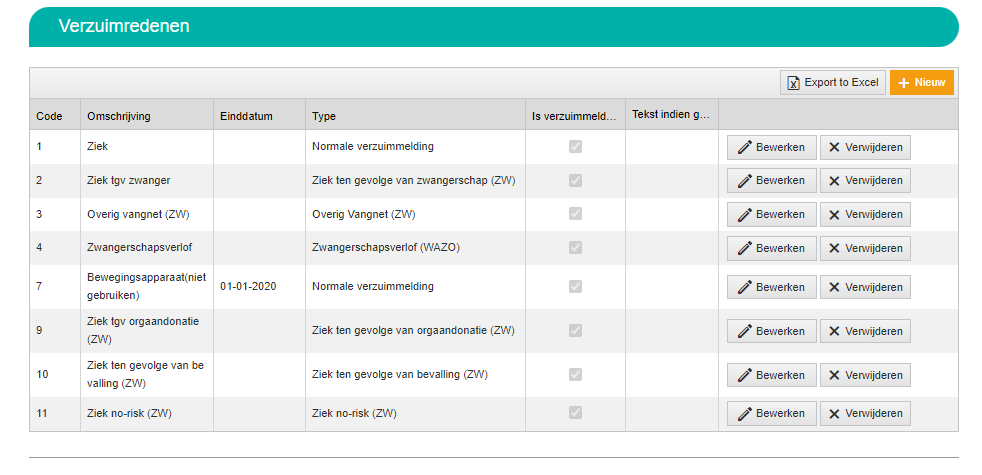Edit Ziek tgv orgaandonatie via Bewerken
The height and width of the screenshot is (475, 982).
(x=772, y=331)
